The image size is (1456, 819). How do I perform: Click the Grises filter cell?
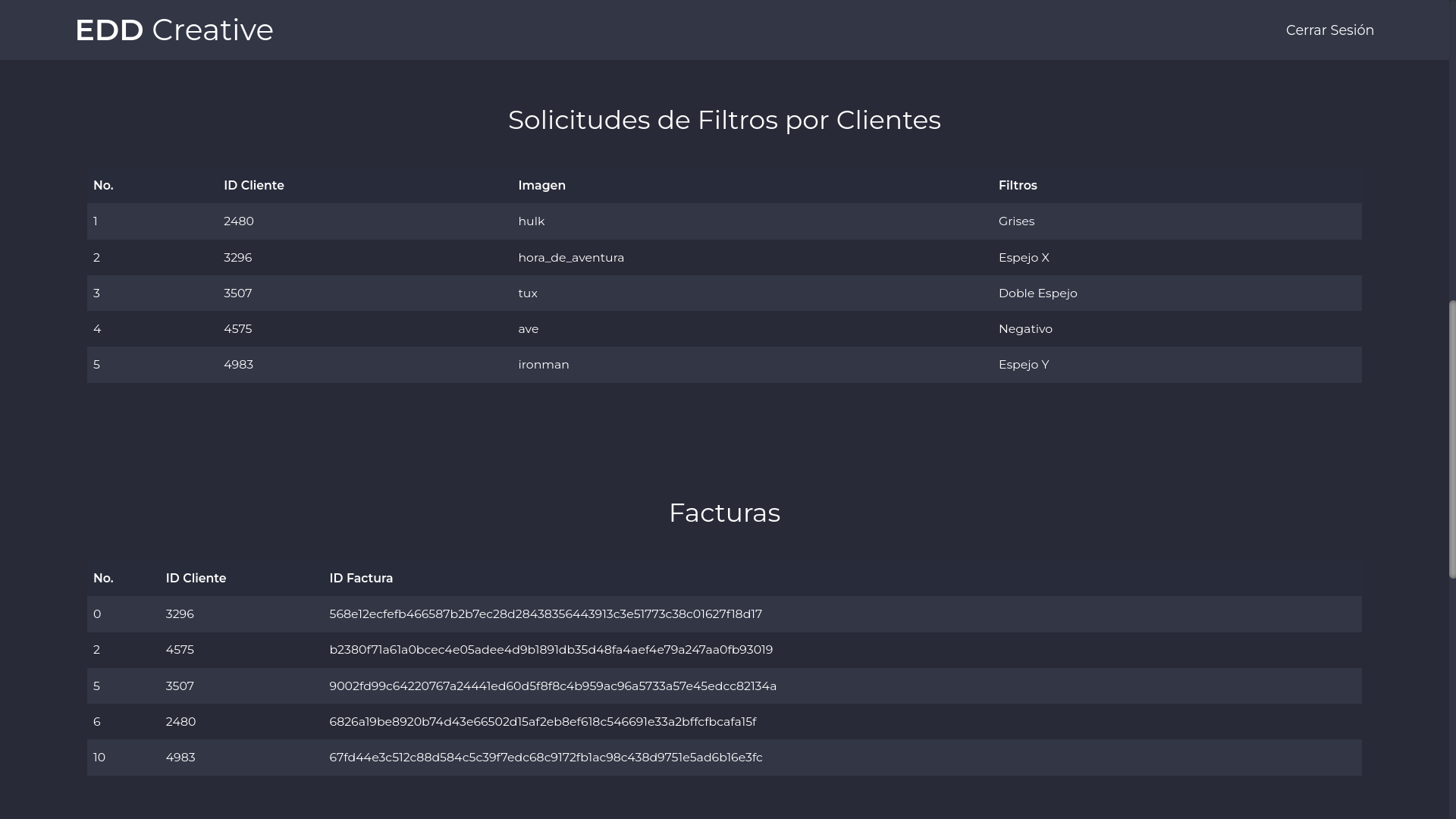pyautogui.click(x=1015, y=221)
